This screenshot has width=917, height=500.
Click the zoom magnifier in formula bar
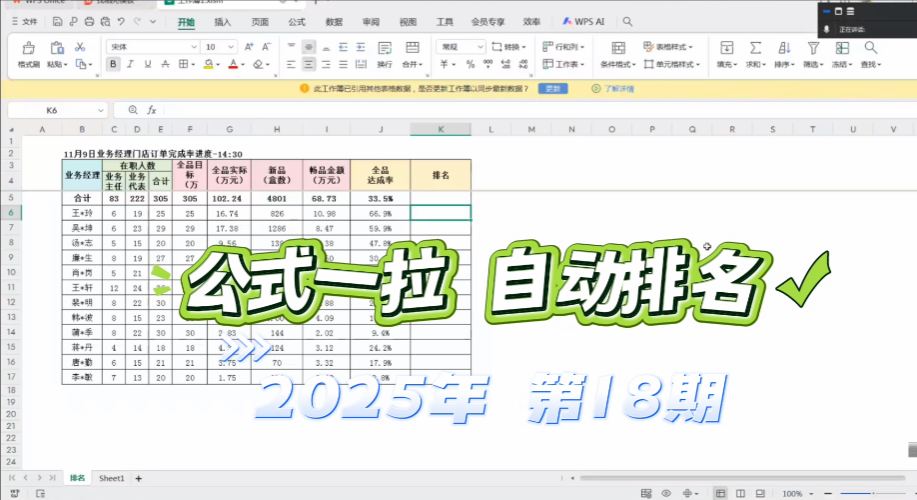pyautogui.click(x=133, y=110)
